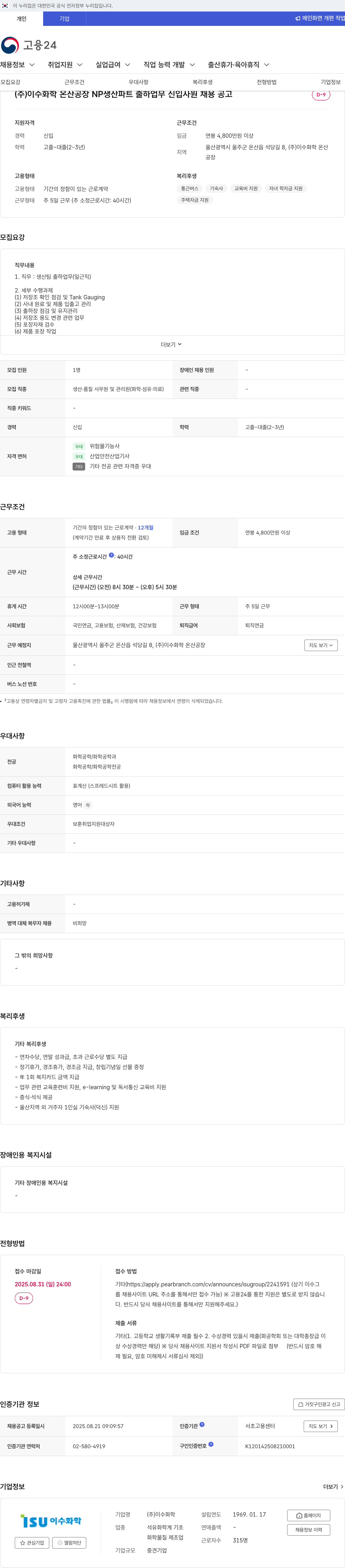The image size is (345, 1568).
Task: Click 기타 전공 관련 자격증 우대 row
Action: 112,466
